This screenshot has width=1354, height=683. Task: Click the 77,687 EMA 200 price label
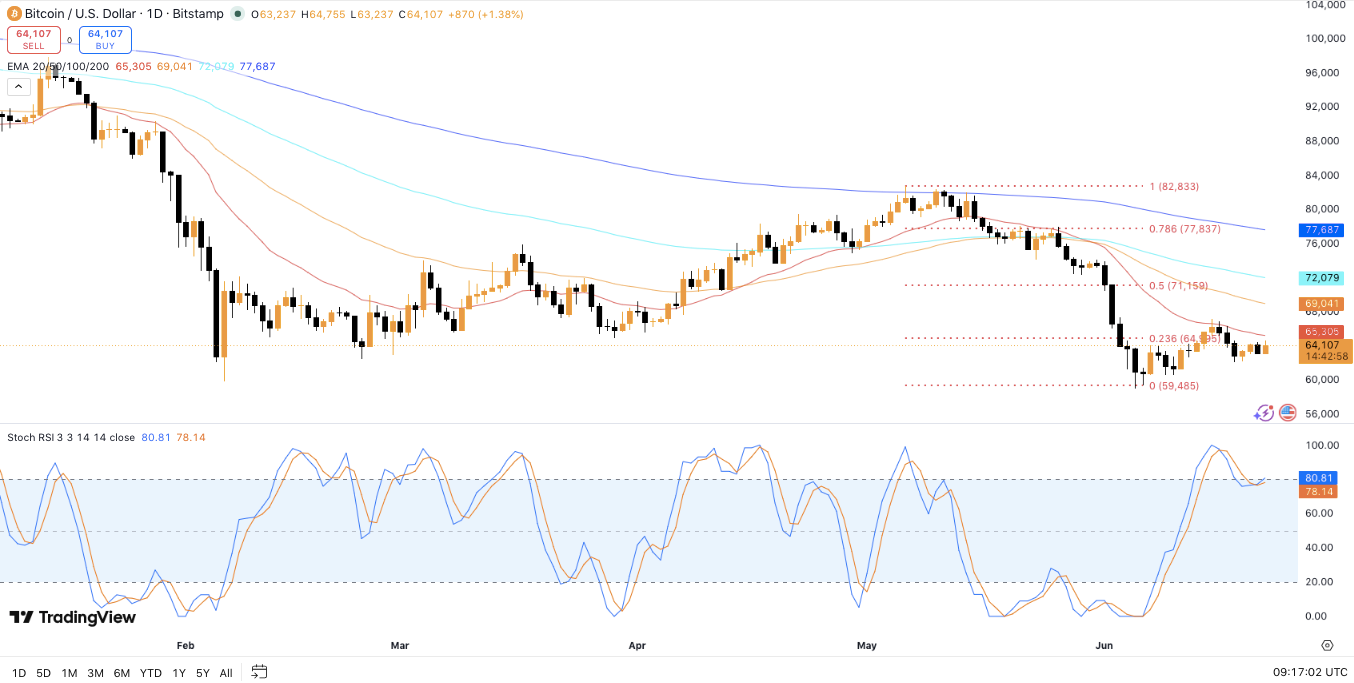click(x=1320, y=230)
